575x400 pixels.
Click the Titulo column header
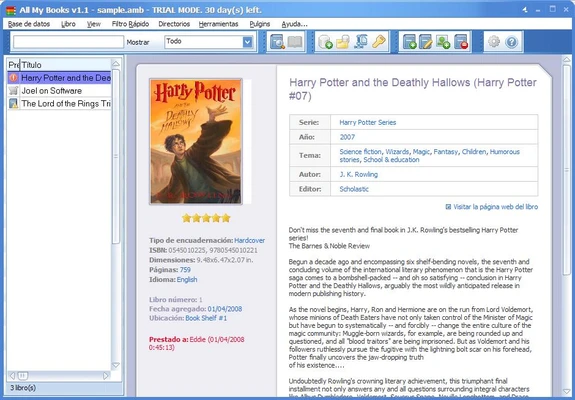pyautogui.click(x=65, y=65)
